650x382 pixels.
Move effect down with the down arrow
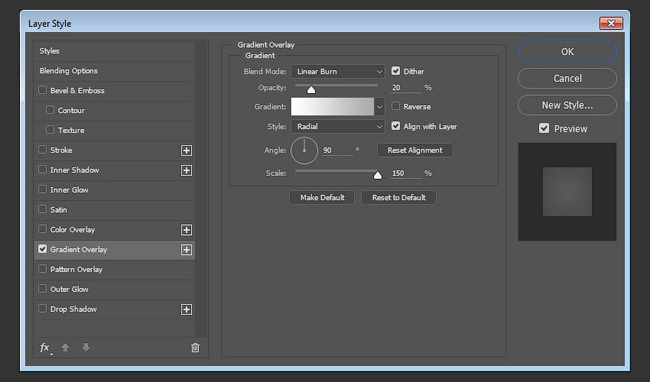(x=86, y=347)
